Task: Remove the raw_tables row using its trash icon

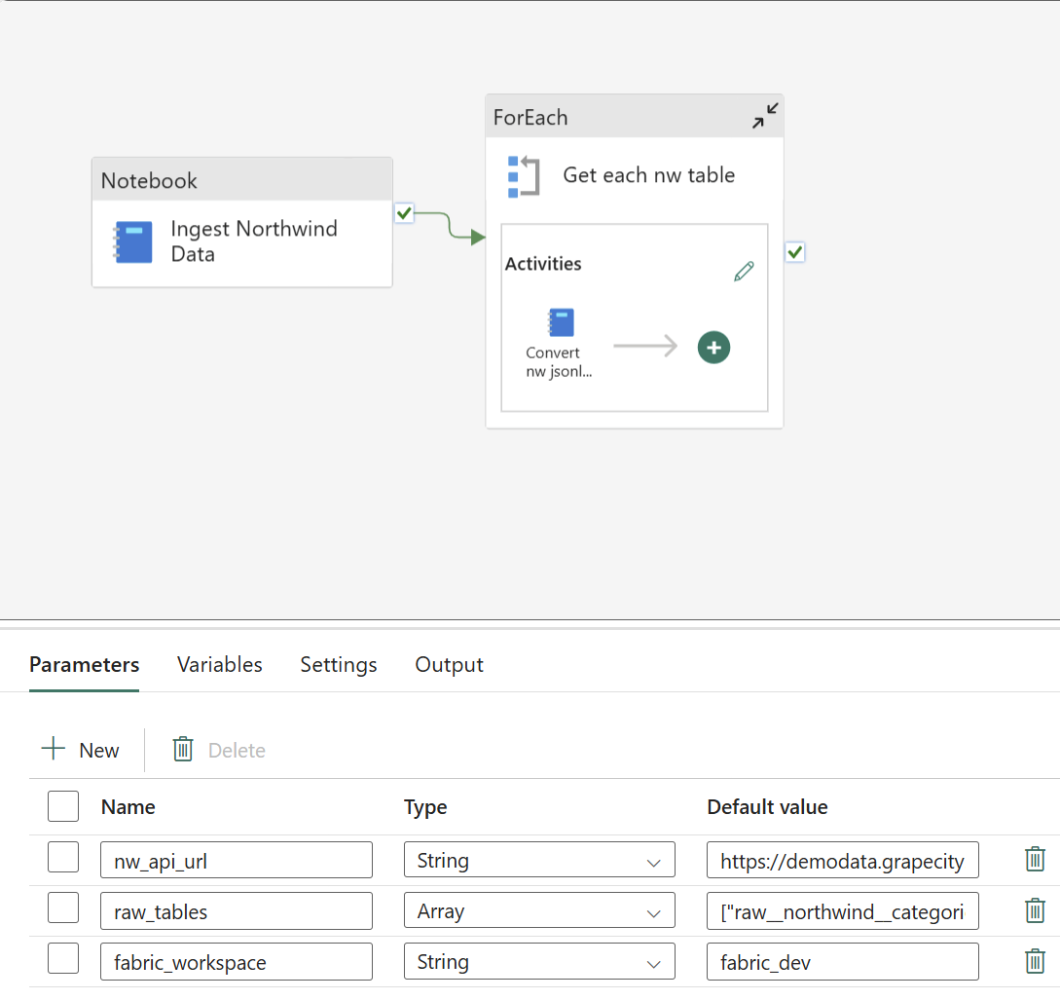Action: coord(1035,910)
